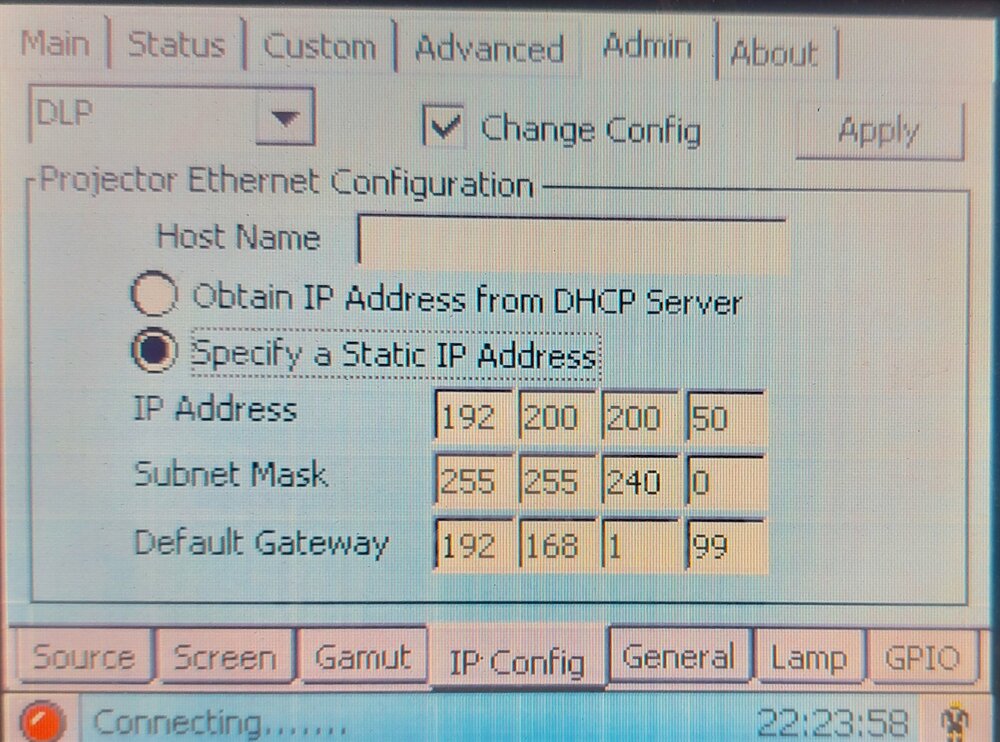The image size is (1000, 742).
Task: Switch to the Gamut tab
Action: pos(363,656)
